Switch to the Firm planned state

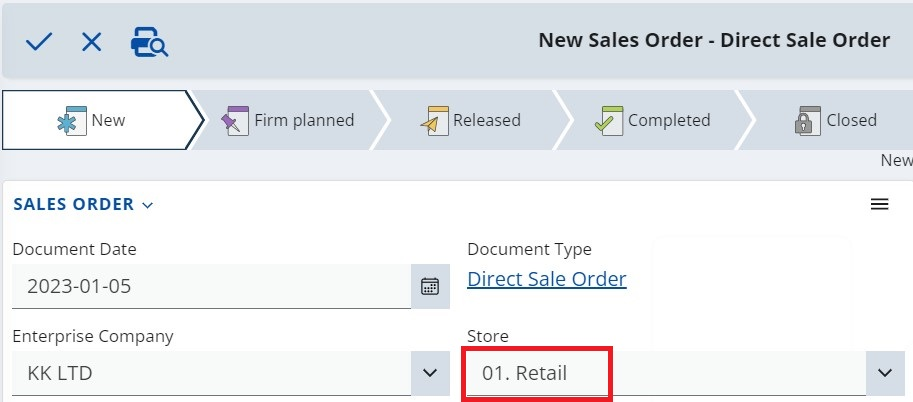pos(288,120)
